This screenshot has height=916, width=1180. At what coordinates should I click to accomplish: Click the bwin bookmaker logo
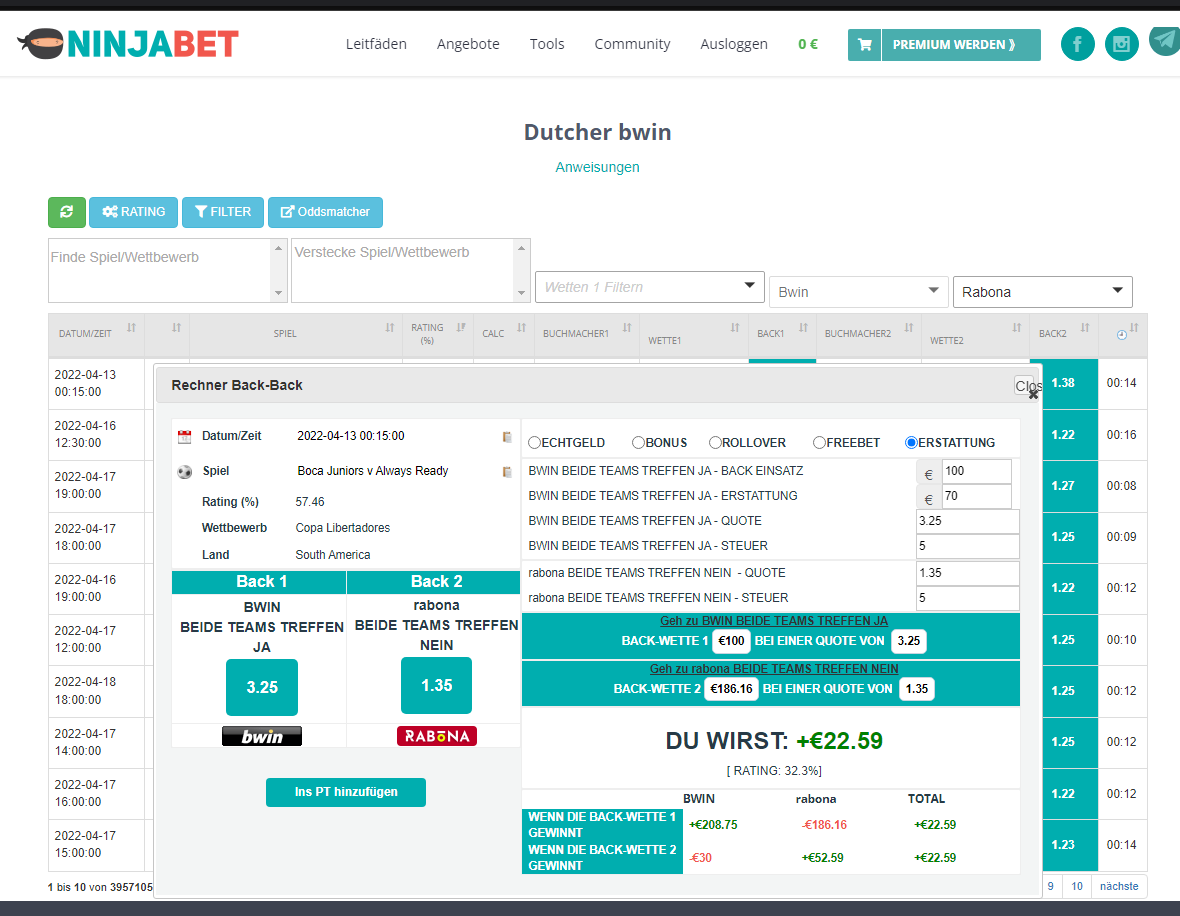tap(262, 736)
